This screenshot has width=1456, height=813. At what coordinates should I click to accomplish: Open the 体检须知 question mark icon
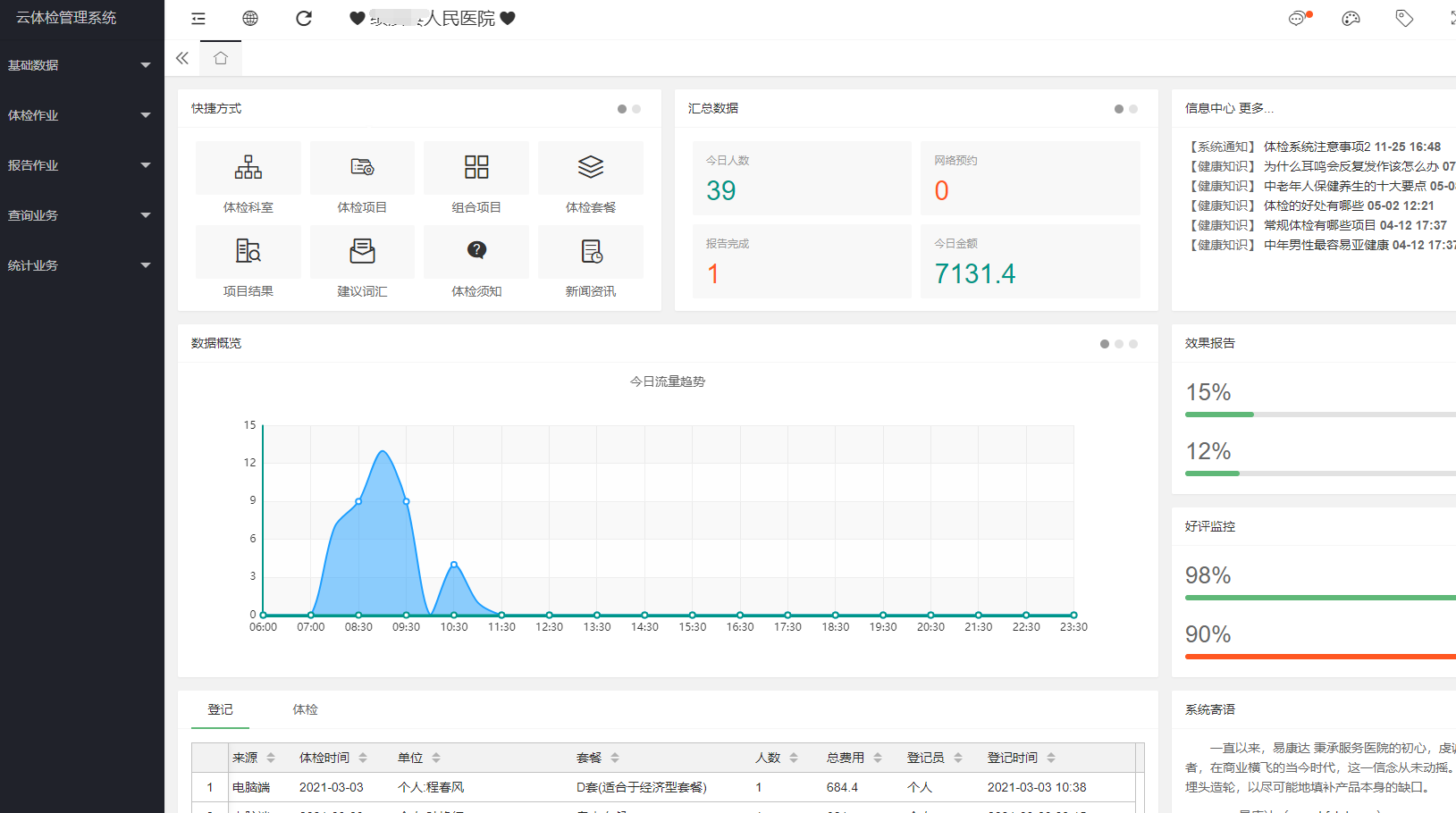[x=476, y=251]
